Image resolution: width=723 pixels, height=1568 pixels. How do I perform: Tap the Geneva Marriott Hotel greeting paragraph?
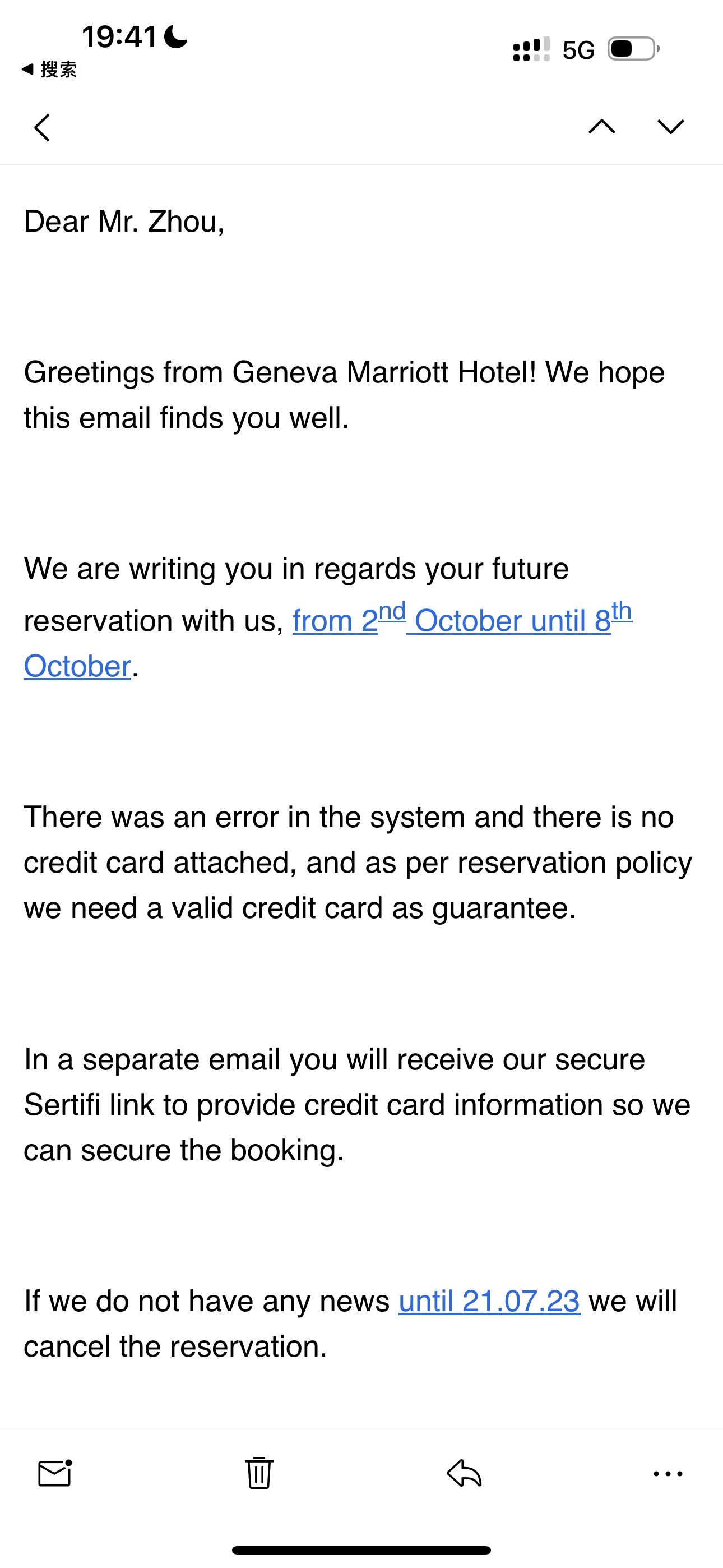pyautogui.click(x=345, y=395)
